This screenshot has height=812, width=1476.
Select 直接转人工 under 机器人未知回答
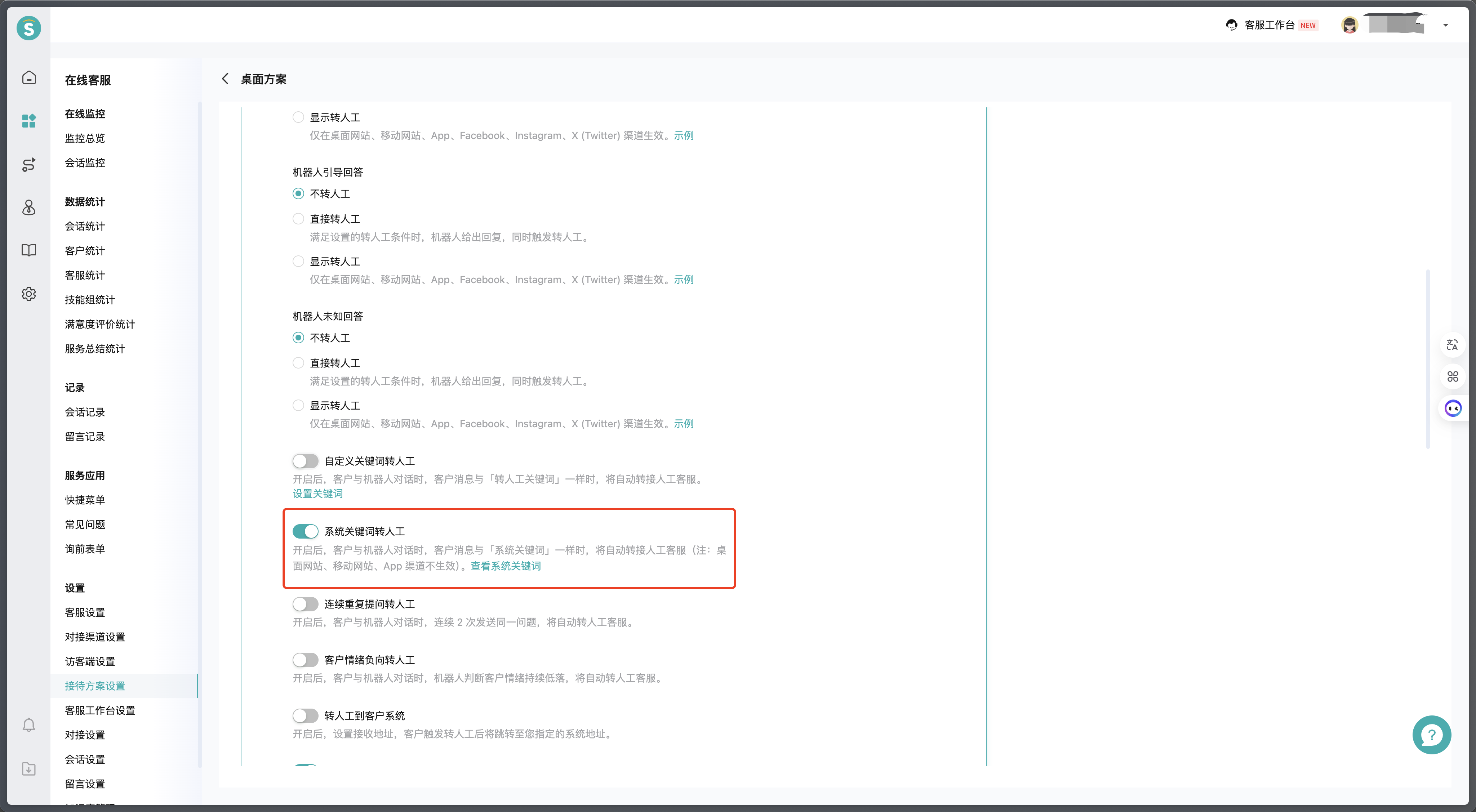(x=298, y=363)
